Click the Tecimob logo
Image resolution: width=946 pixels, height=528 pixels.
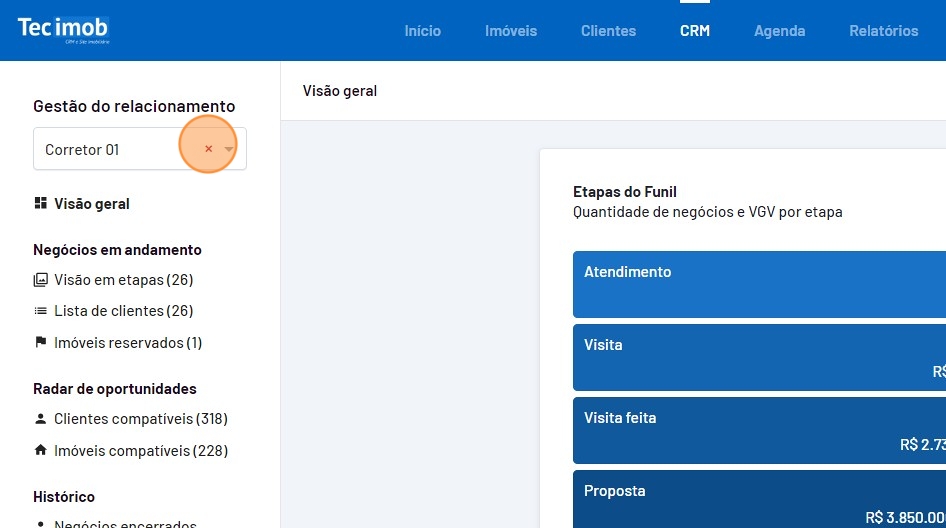coord(63,29)
